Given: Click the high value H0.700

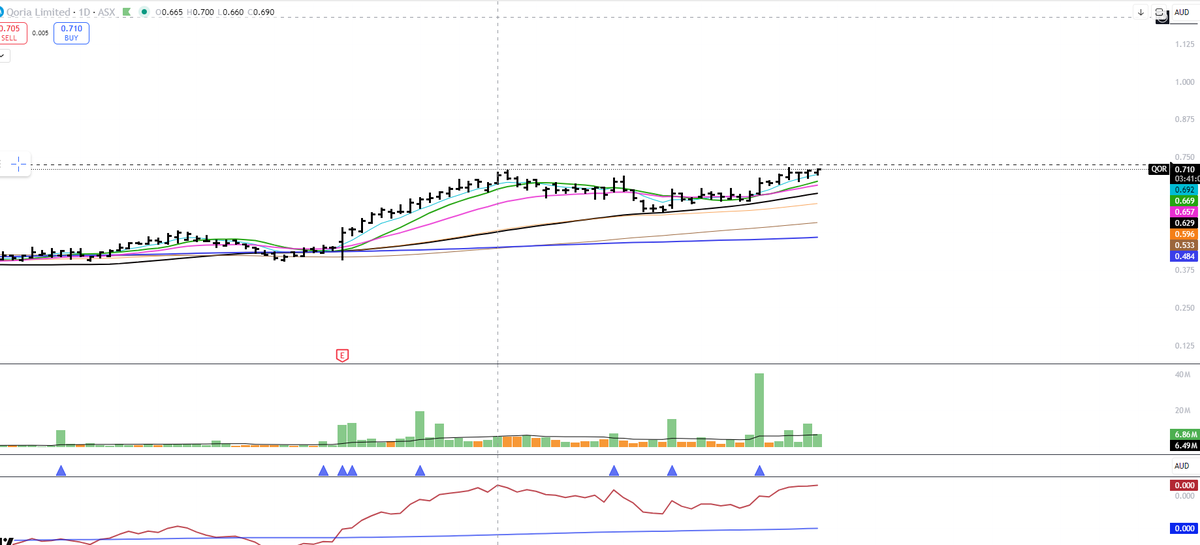Looking at the screenshot, I should coord(199,12).
